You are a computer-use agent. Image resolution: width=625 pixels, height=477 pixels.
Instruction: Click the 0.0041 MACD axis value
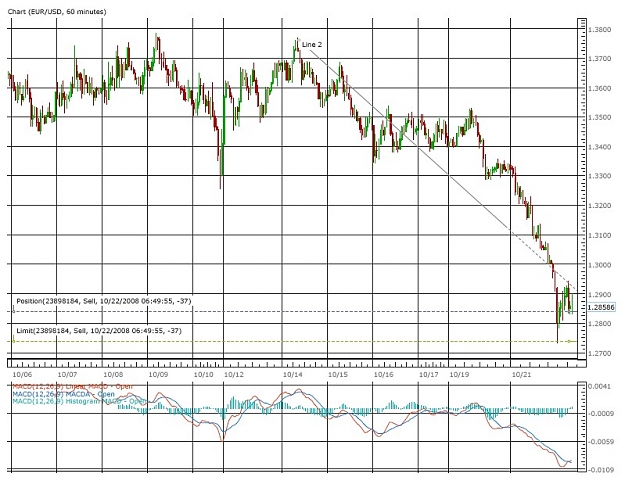point(599,386)
